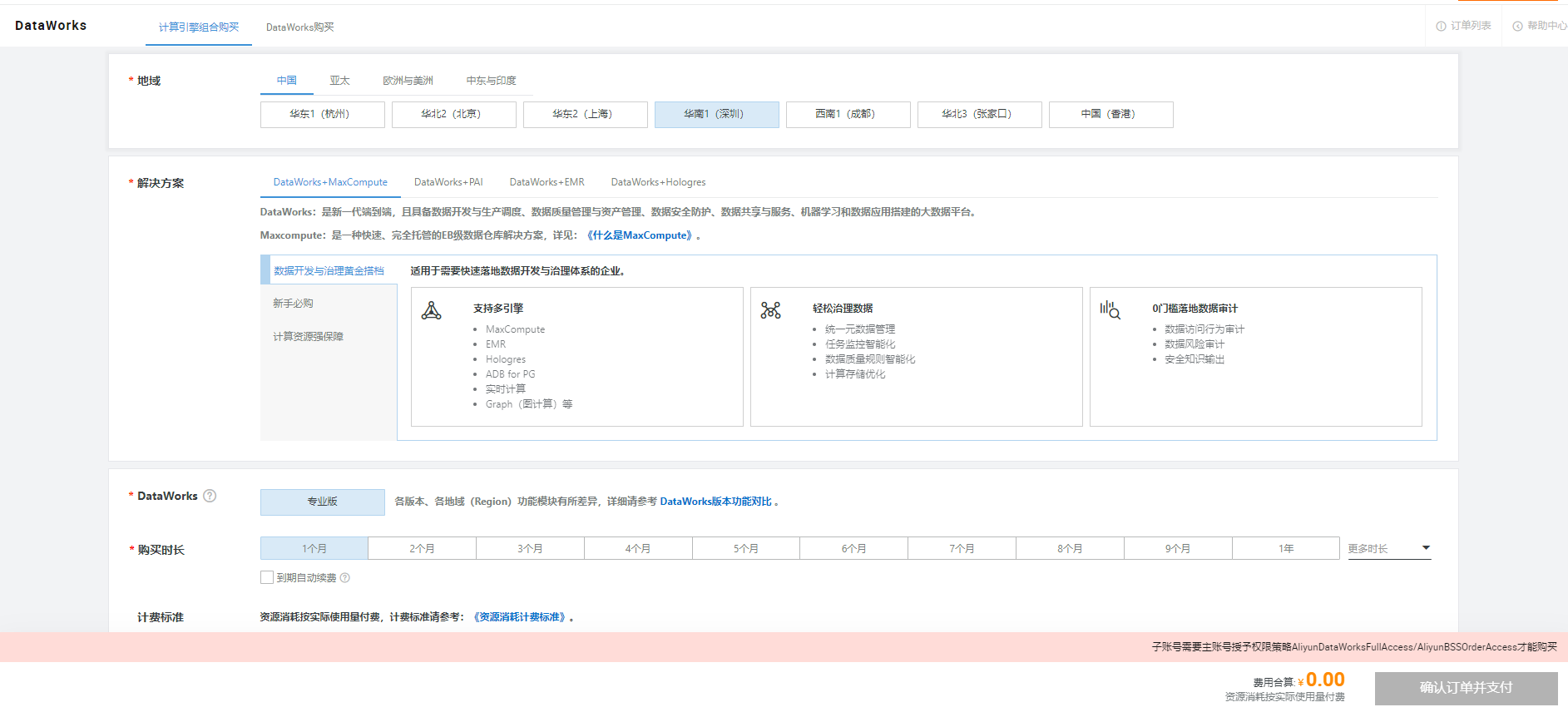
Task: Click the 轻松治理数据 card heading
Action: (x=843, y=309)
